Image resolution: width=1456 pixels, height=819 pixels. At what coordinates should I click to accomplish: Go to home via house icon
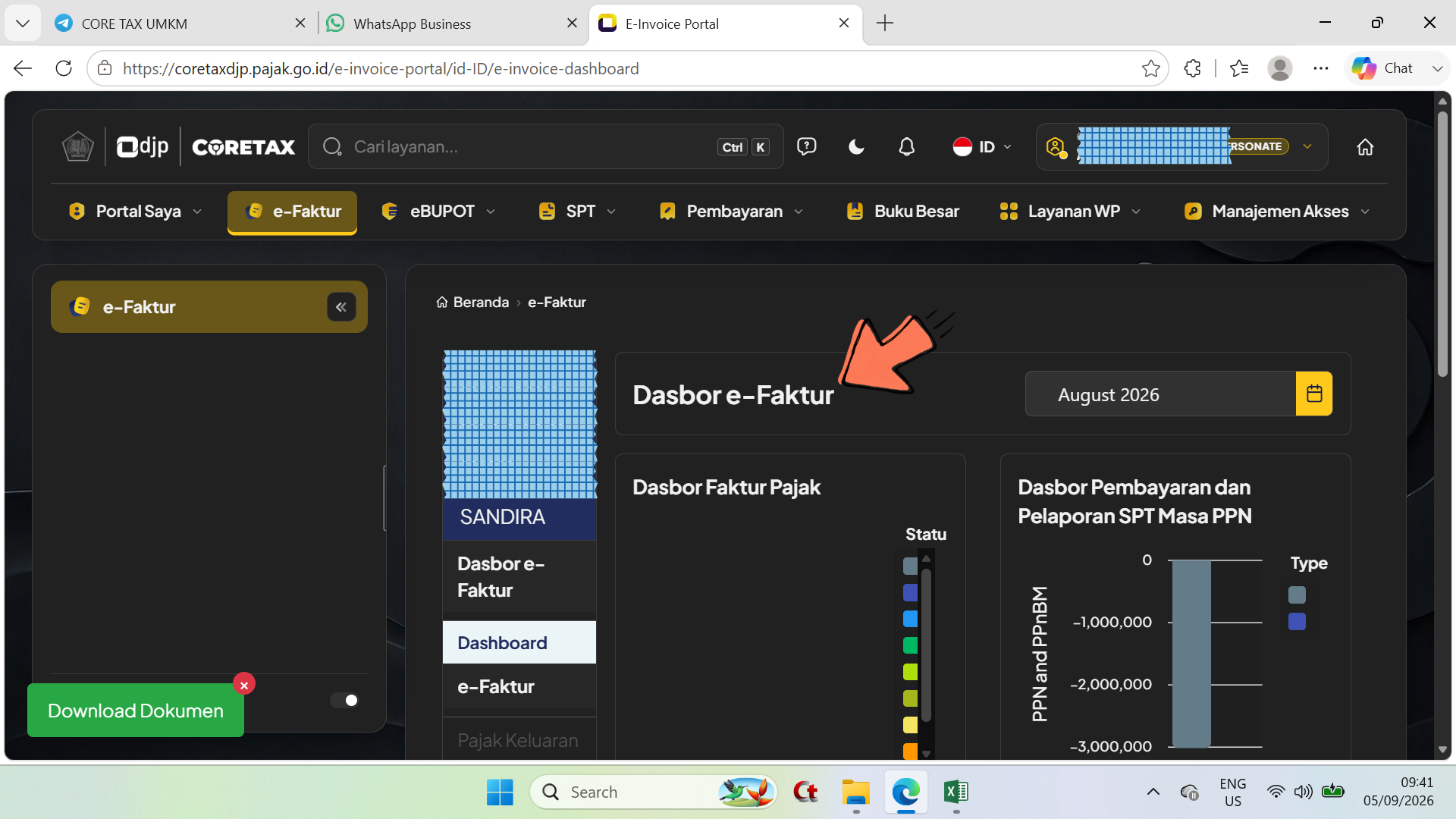[1365, 147]
